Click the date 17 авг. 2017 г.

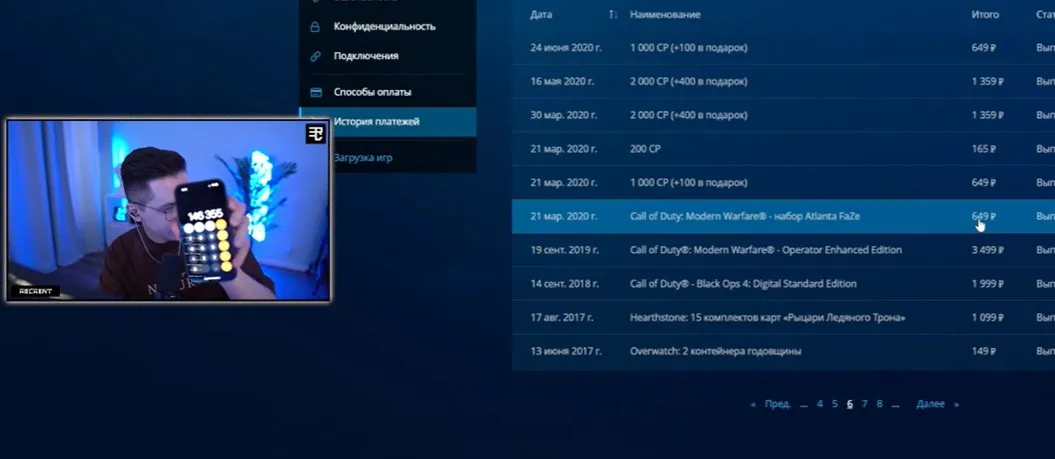click(x=562, y=317)
